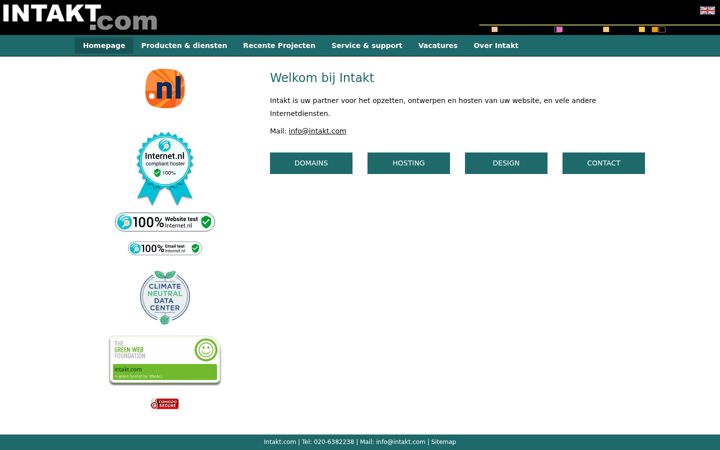Image resolution: width=720 pixels, height=450 pixels.
Task: Switch language via the UK flag icon
Action: pyautogui.click(x=707, y=11)
